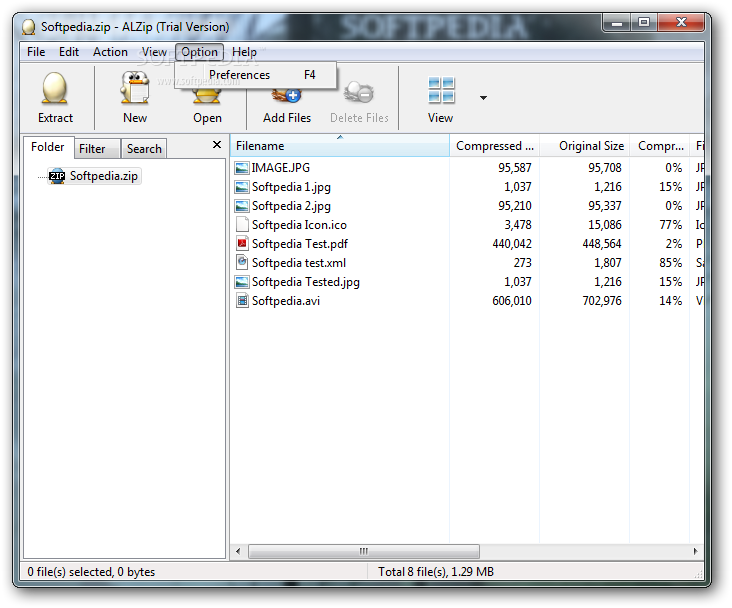Switch to the Folder tab
The image size is (732, 608).
click(48, 147)
